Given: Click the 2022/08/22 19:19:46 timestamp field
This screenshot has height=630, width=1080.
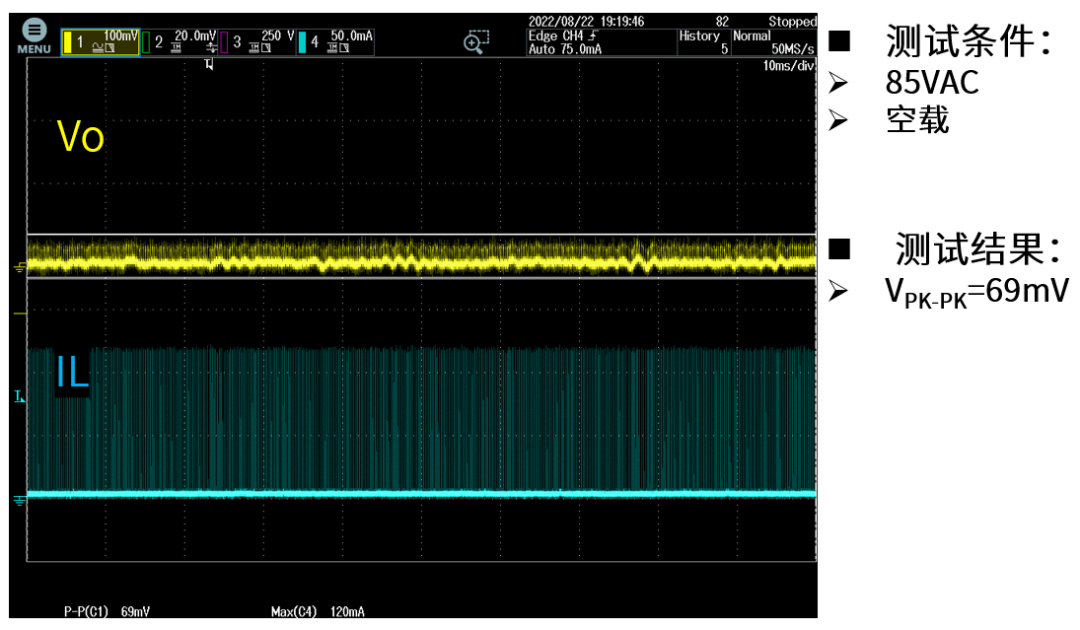Looking at the screenshot, I should (586, 19).
